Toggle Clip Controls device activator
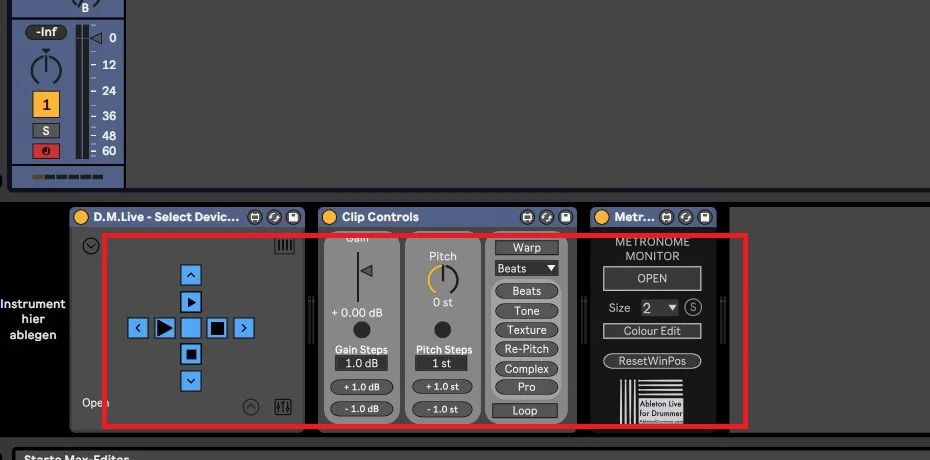Image resolution: width=930 pixels, height=460 pixels. 329,217
